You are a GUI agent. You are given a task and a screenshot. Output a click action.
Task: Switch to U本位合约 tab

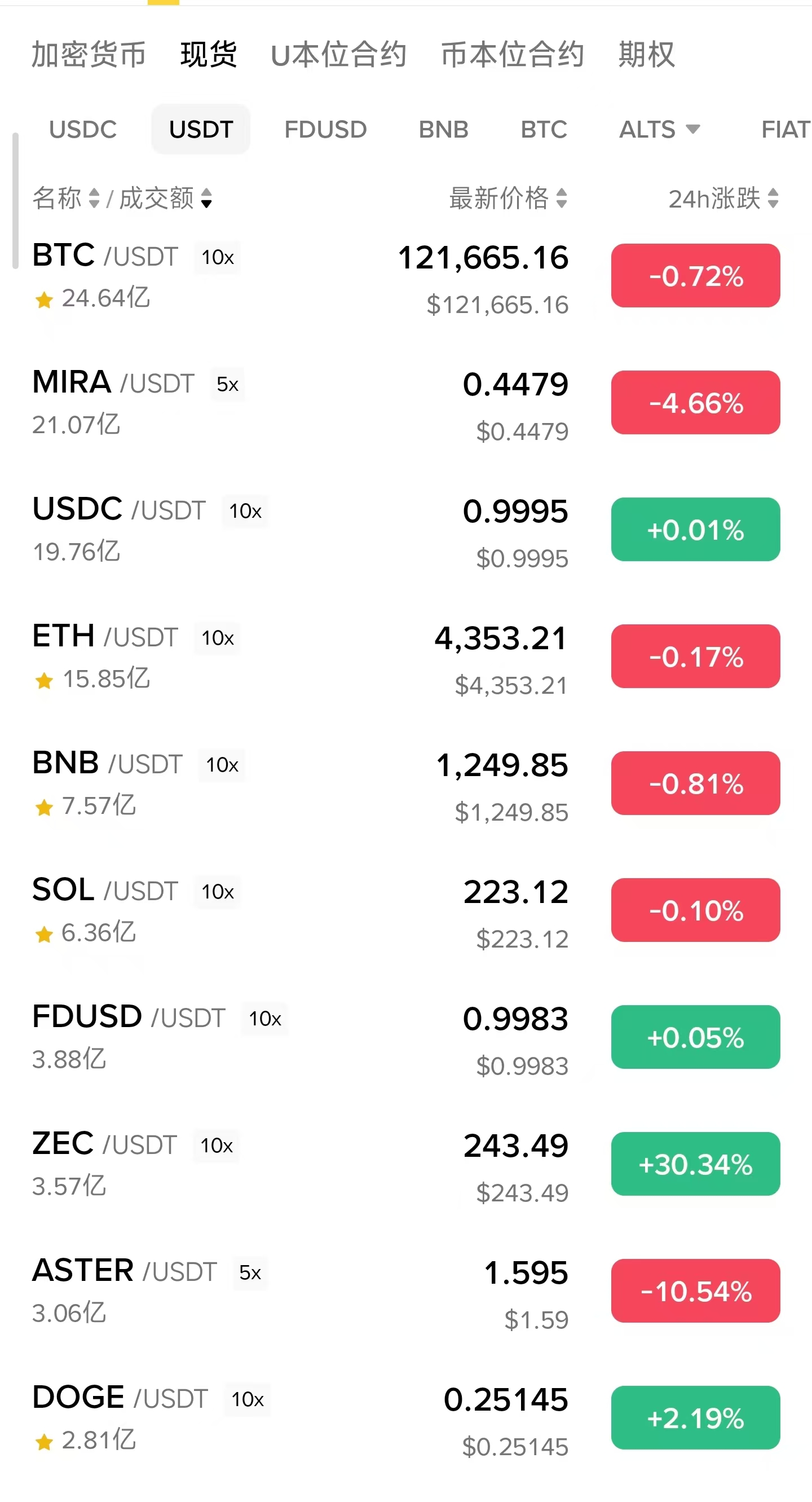coord(339,54)
